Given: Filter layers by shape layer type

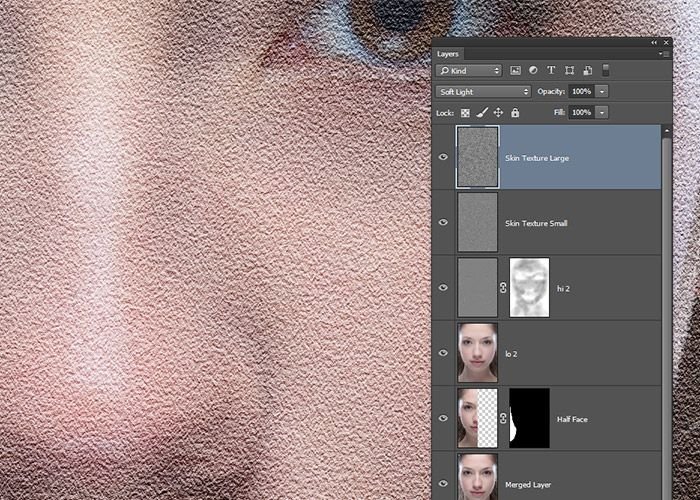Looking at the screenshot, I should [569, 71].
